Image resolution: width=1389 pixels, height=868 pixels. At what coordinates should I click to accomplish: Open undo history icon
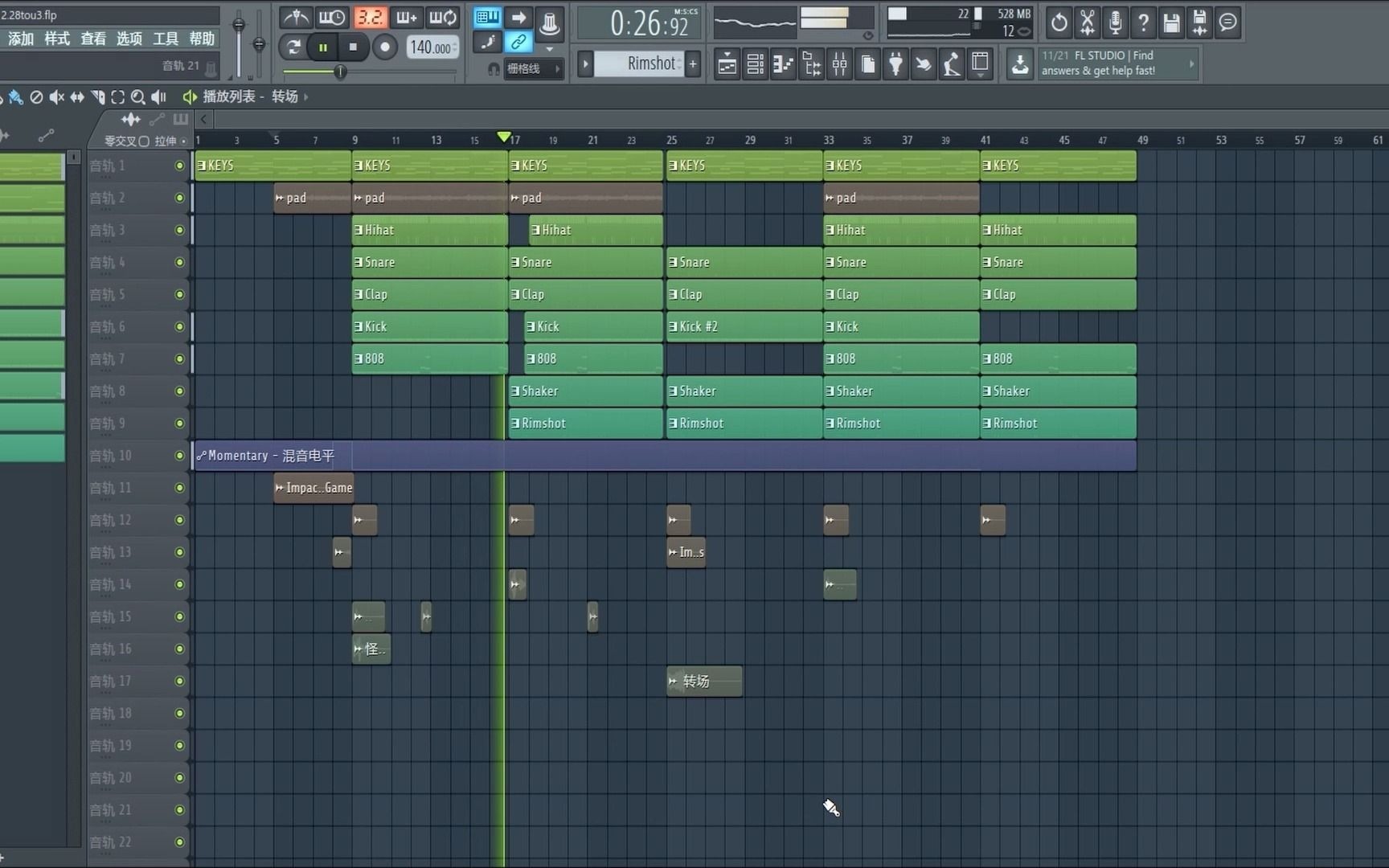1059,23
